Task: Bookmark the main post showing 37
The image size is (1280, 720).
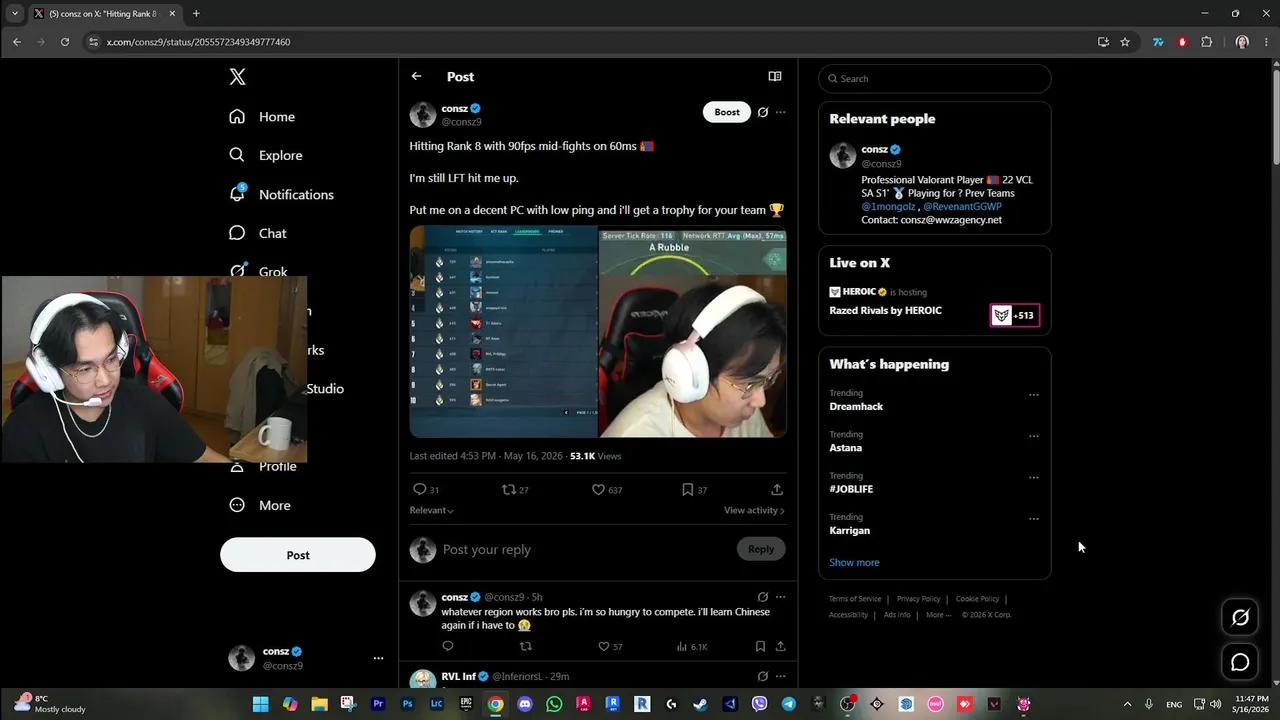Action: tap(687, 489)
